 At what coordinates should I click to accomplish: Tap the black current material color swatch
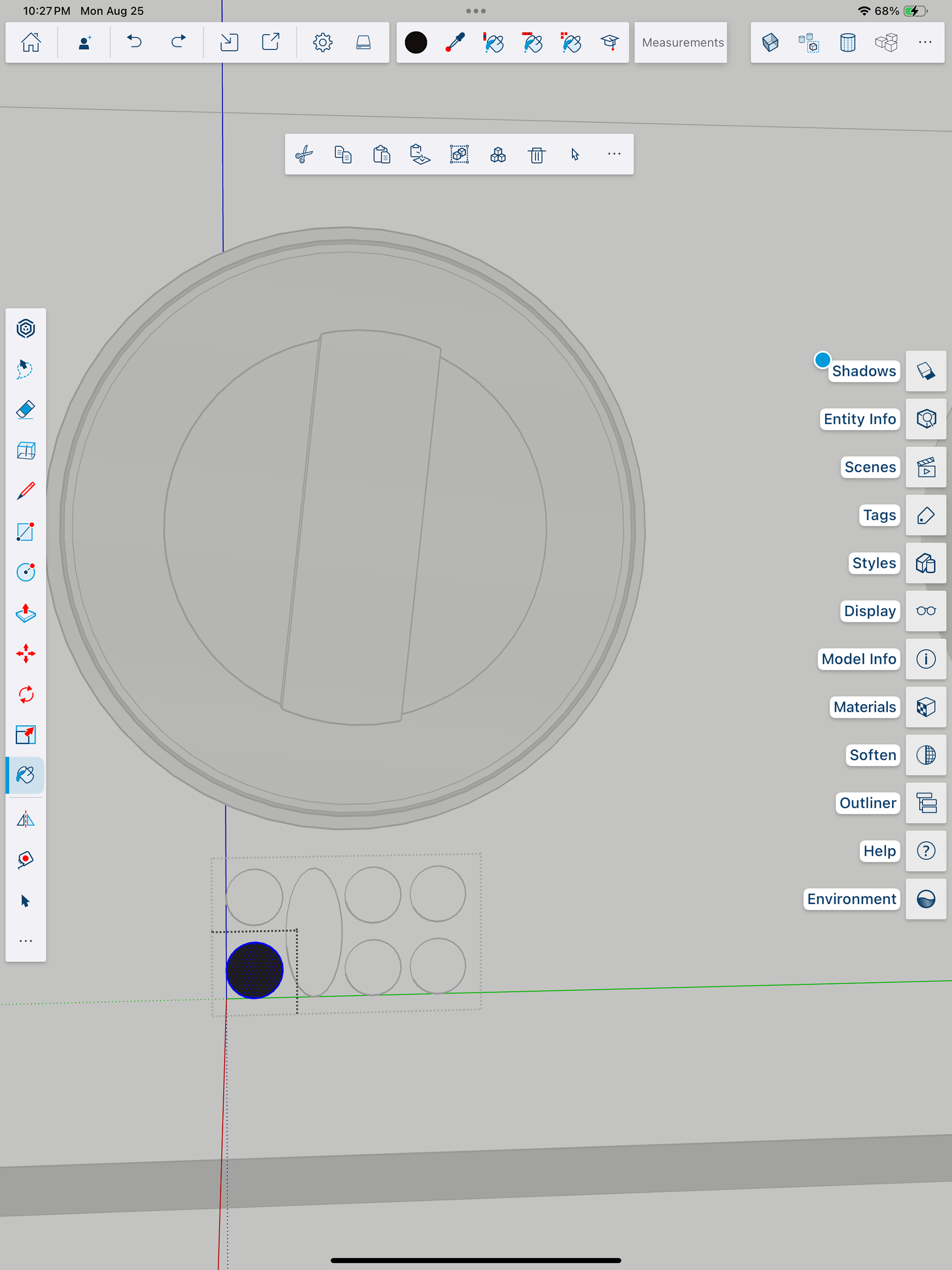[416, 43]
